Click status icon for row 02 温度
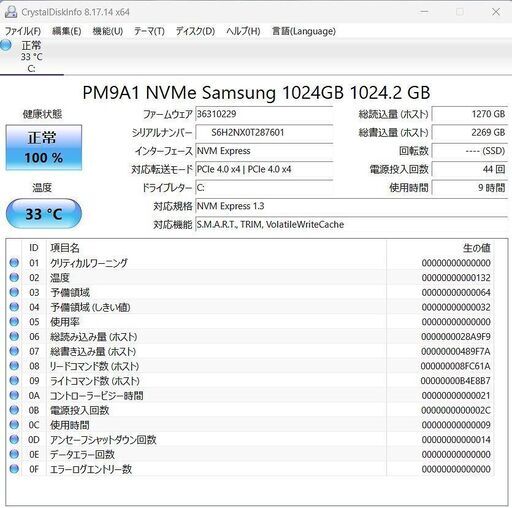Viewport: 512px width, 508px height. coord(14,277)
